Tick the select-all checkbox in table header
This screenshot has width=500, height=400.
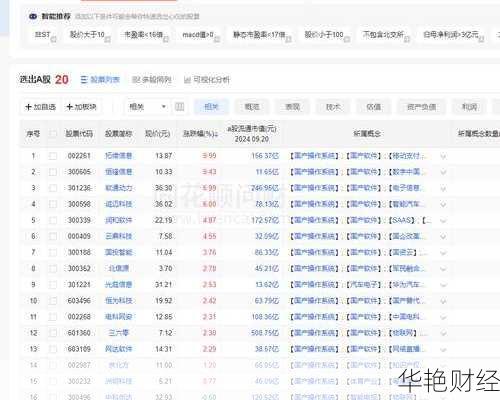point(53,134)
